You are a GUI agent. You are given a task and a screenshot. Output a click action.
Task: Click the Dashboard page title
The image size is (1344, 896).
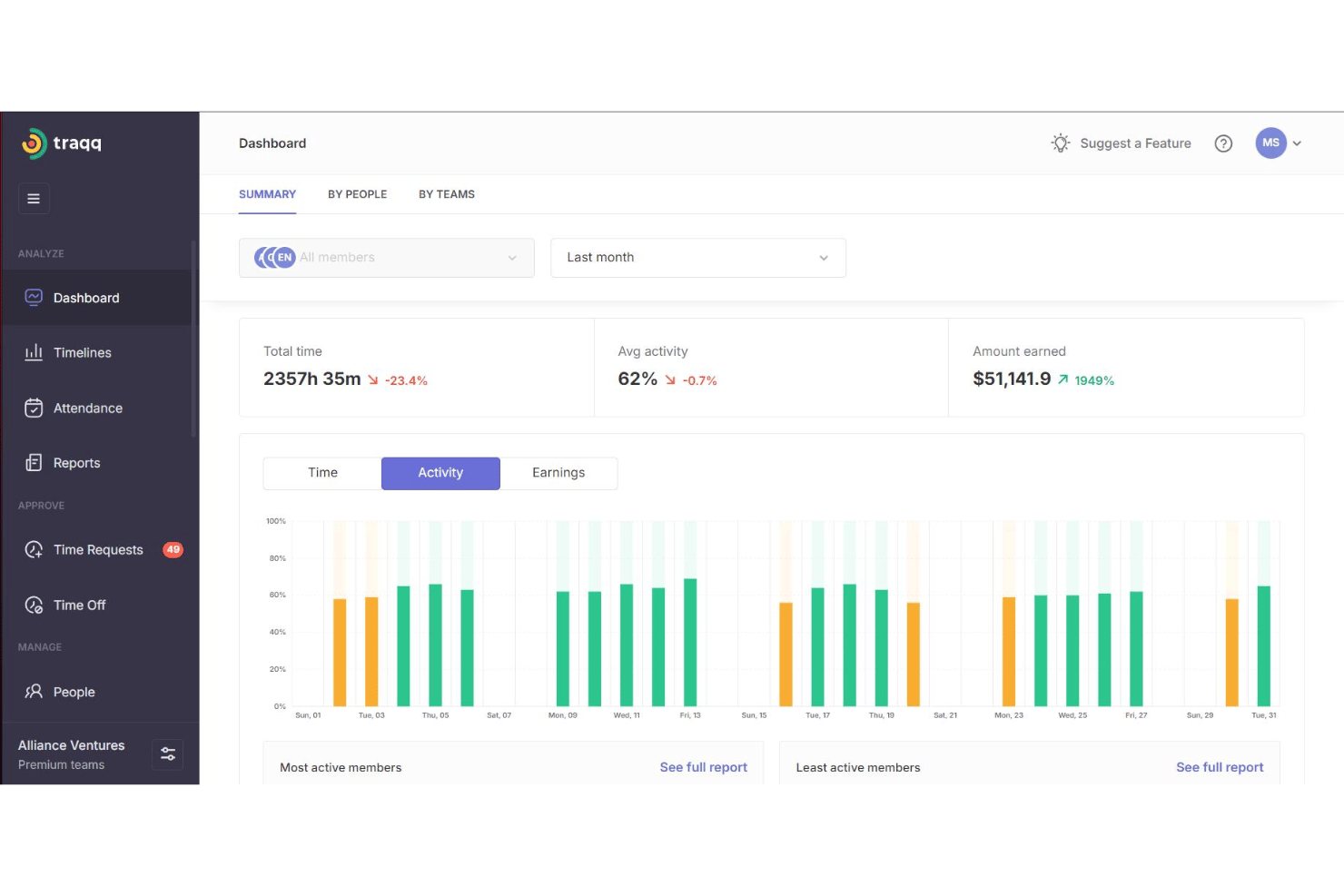click(x=272, y=143)
